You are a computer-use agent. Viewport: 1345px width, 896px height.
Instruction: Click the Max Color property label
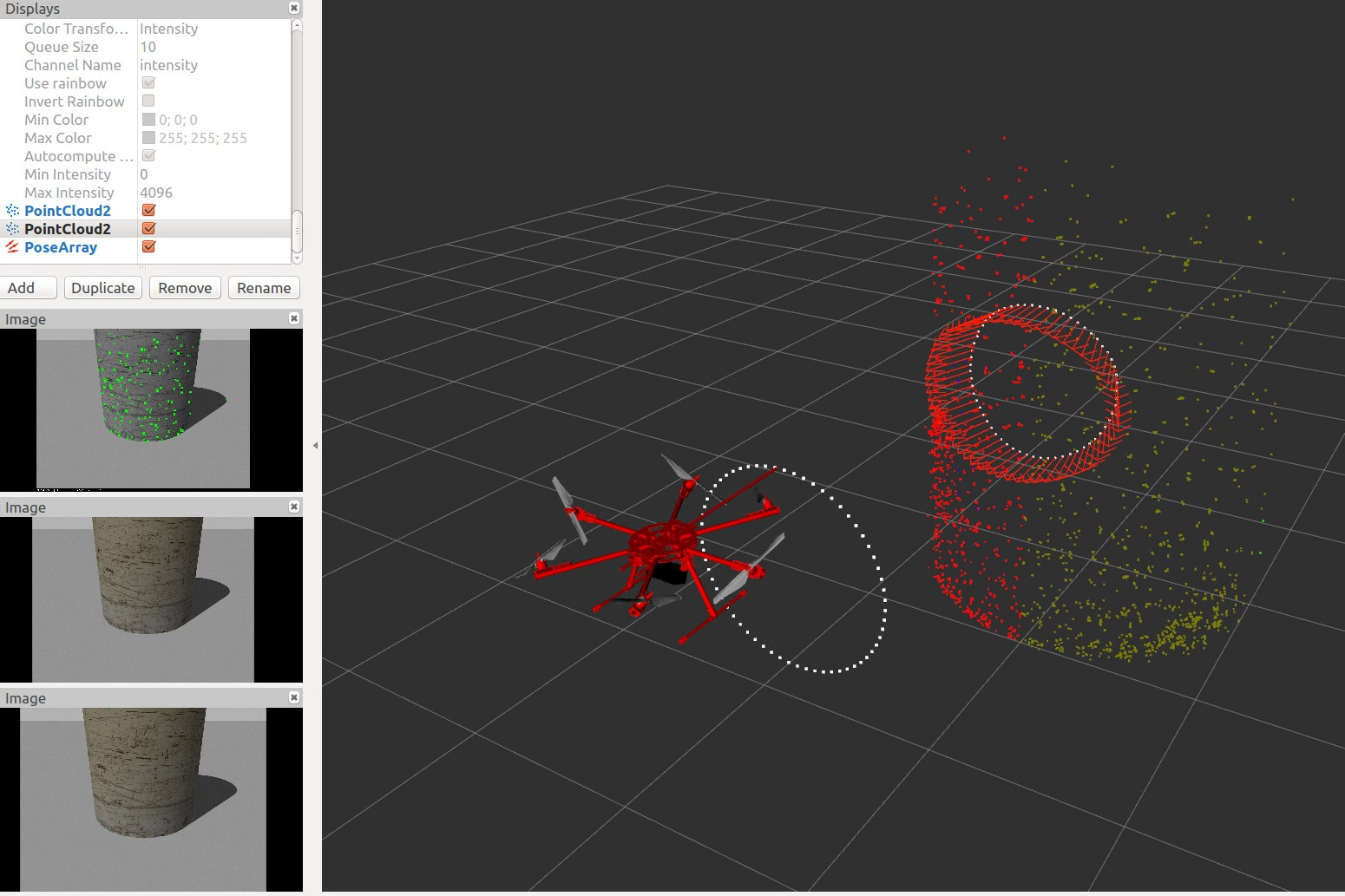pos(58,138)
